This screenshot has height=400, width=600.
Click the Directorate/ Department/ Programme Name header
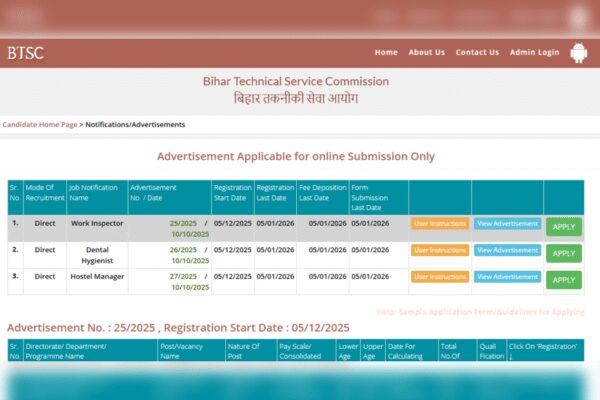(x=90, y=351)
